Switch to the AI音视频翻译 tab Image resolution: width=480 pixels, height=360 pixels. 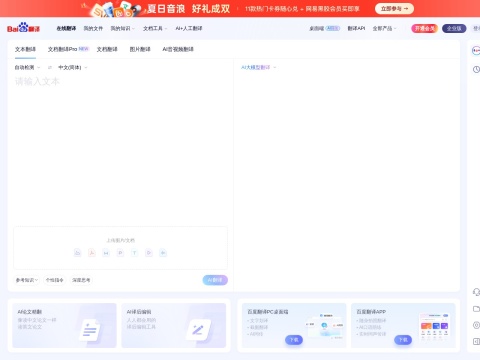click(x=178, y=49)
